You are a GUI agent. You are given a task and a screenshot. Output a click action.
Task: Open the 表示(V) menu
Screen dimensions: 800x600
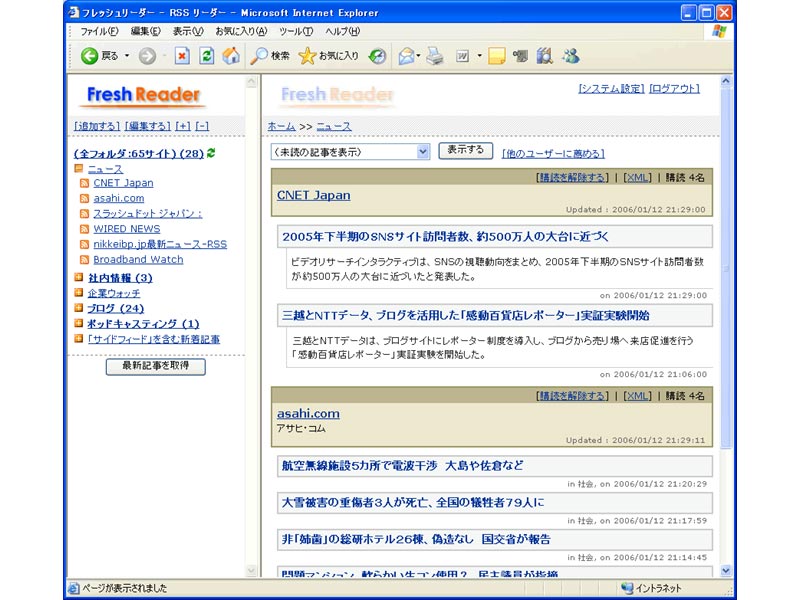tap(188, 31)
